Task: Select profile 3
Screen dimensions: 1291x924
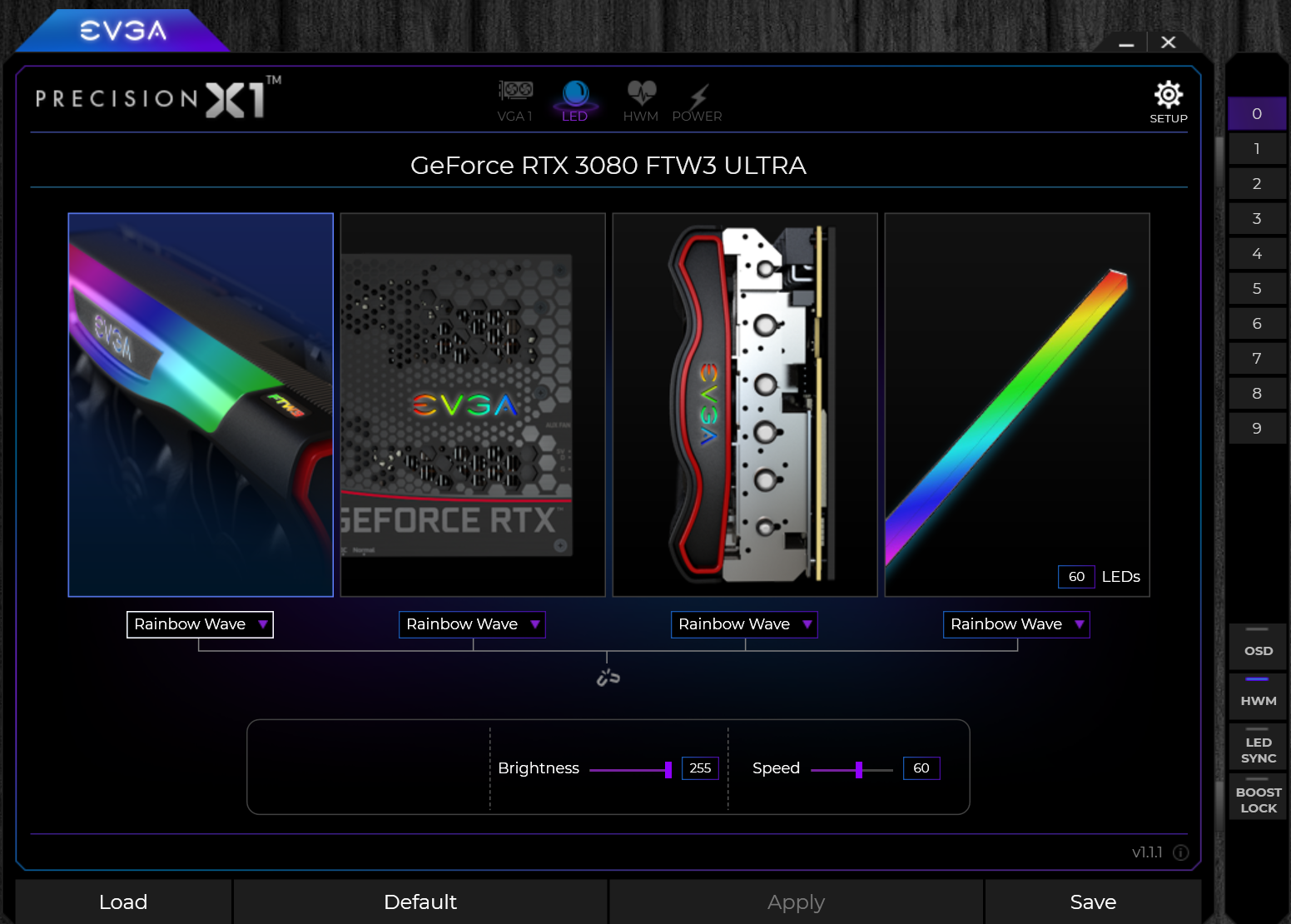Action: (1257, 219)
